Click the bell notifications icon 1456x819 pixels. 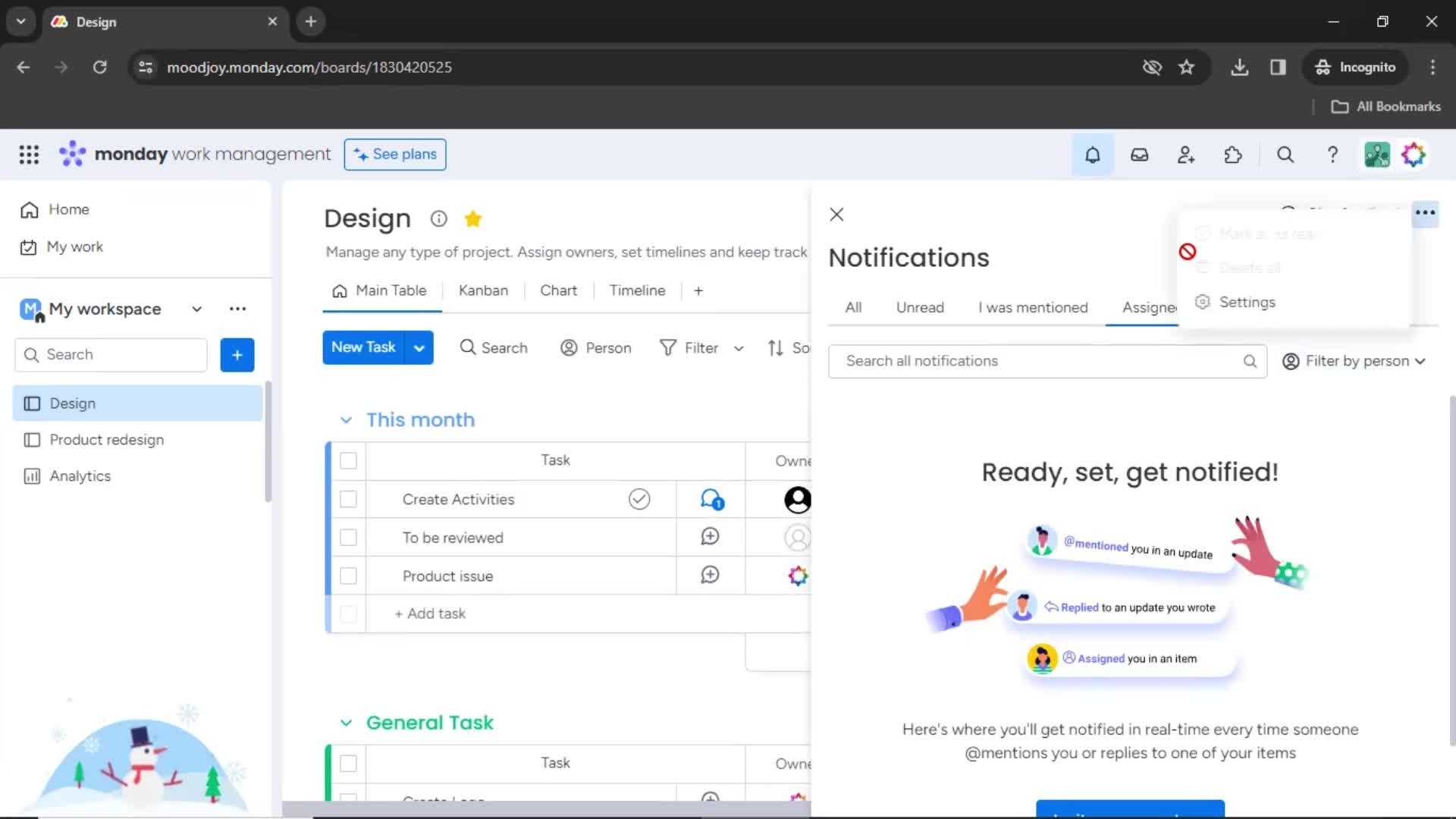tap(1091, 154)
